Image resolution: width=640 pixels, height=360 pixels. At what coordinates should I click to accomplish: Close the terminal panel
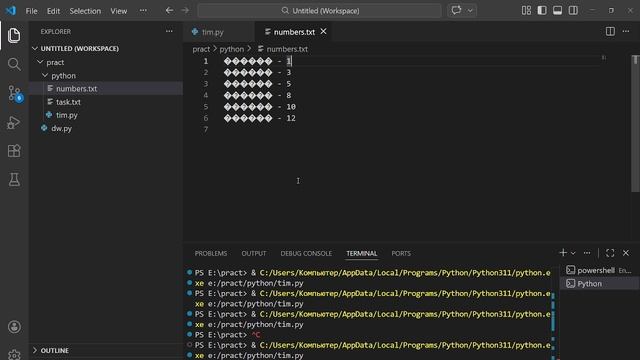[626, 253]
